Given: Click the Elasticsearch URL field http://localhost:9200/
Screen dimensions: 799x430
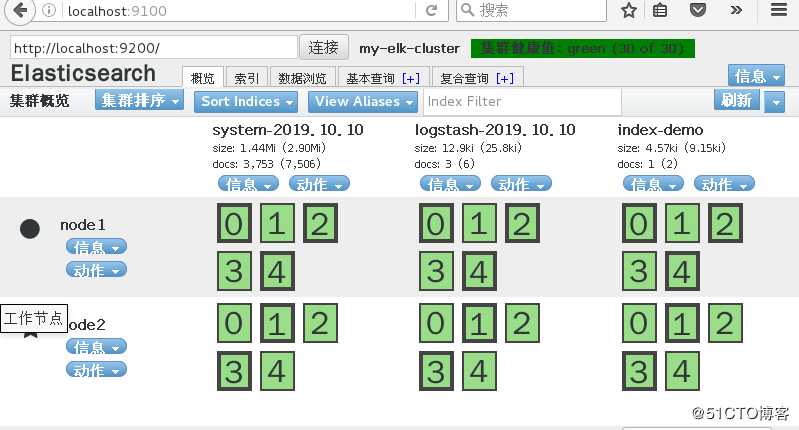Looking at the screenshot, I should pos(153,47).
